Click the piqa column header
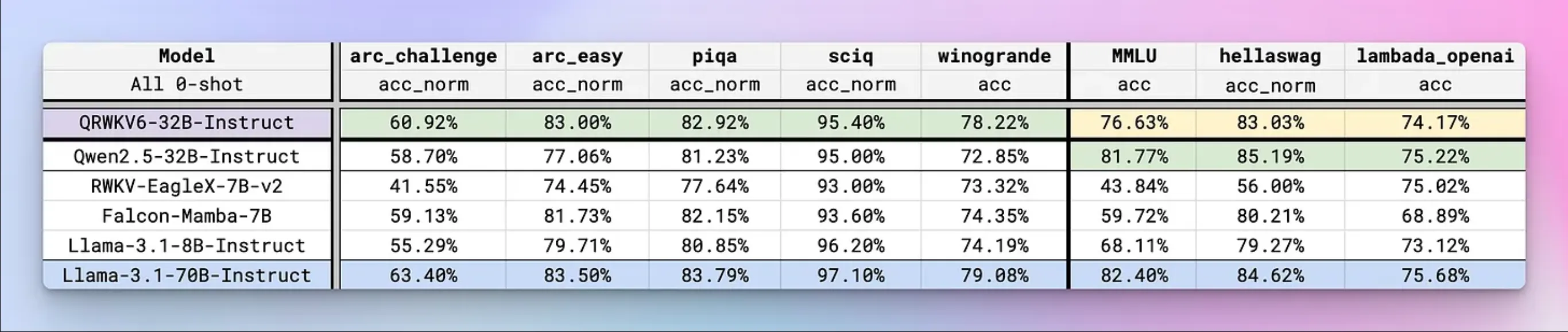The image size is (1568, 332). pos(715,57)
